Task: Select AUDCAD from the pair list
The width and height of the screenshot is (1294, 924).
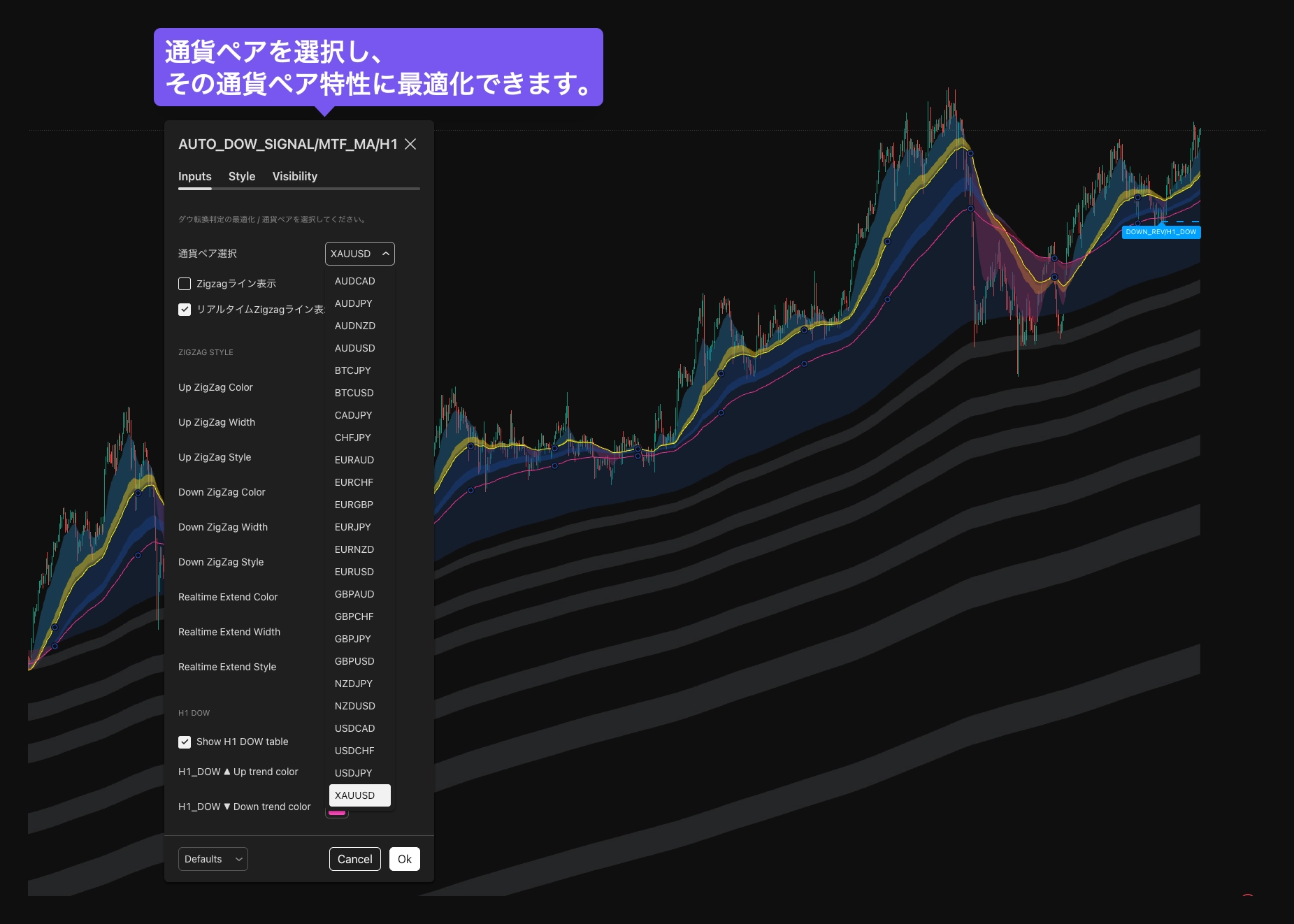Action: tap(360, 281)
